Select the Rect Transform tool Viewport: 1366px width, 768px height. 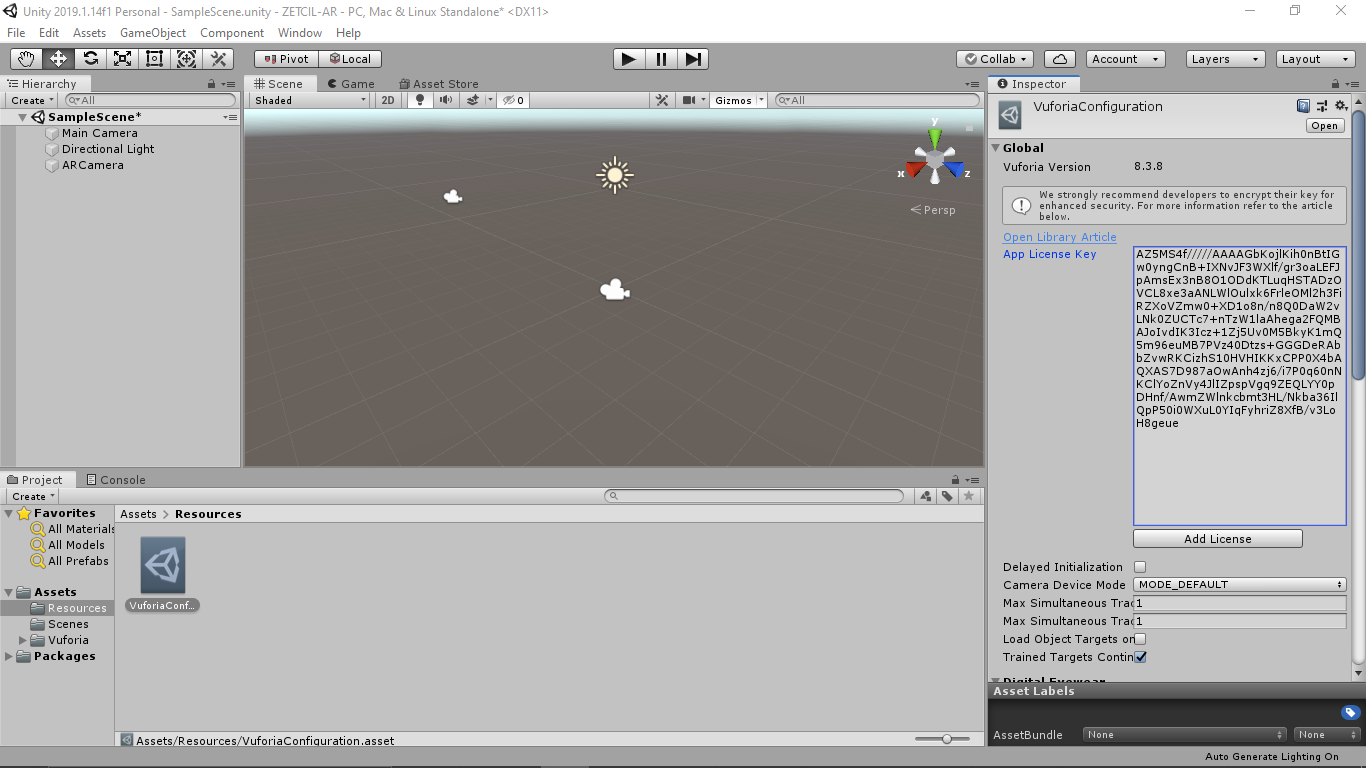155,59
